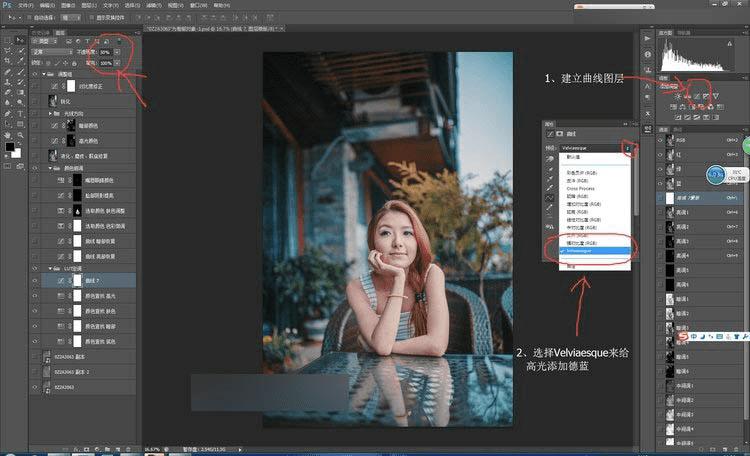Select the Type tool in the toolbox
Viewport: 750px width, 456px height.
point(21,113)
